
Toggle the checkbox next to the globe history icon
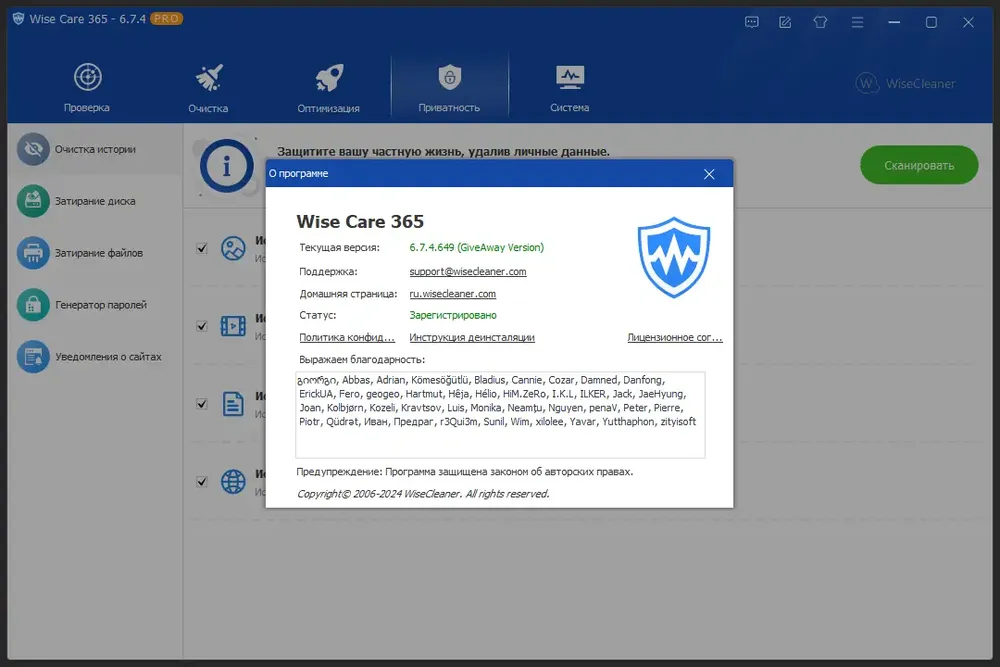(x=202, y=481)
